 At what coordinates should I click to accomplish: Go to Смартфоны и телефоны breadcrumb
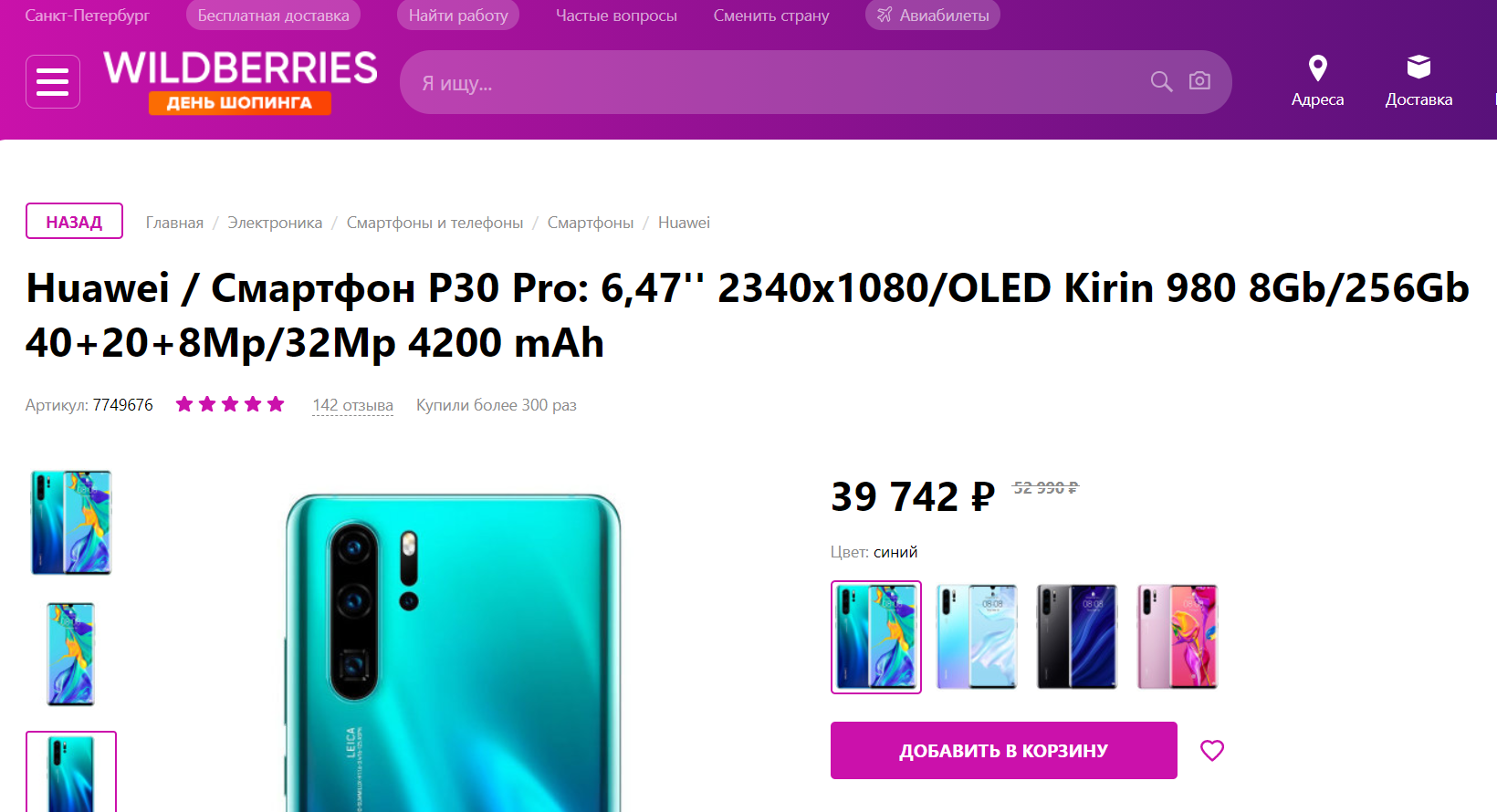pyautogui.click(x=434, y=223)
